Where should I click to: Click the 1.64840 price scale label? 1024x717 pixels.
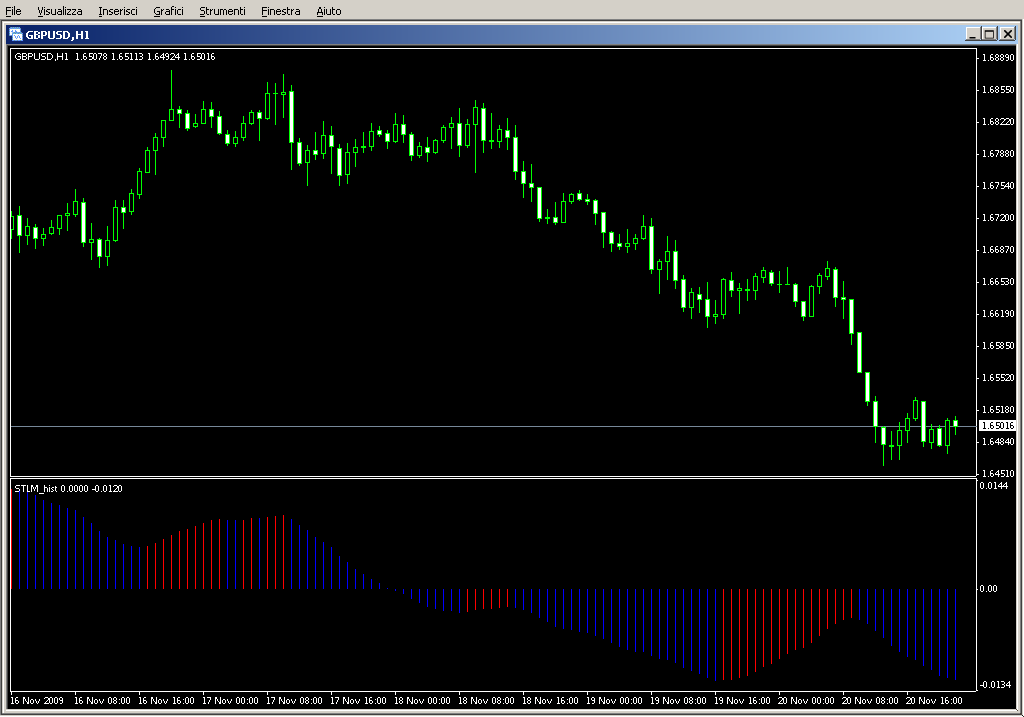[999, 441]
